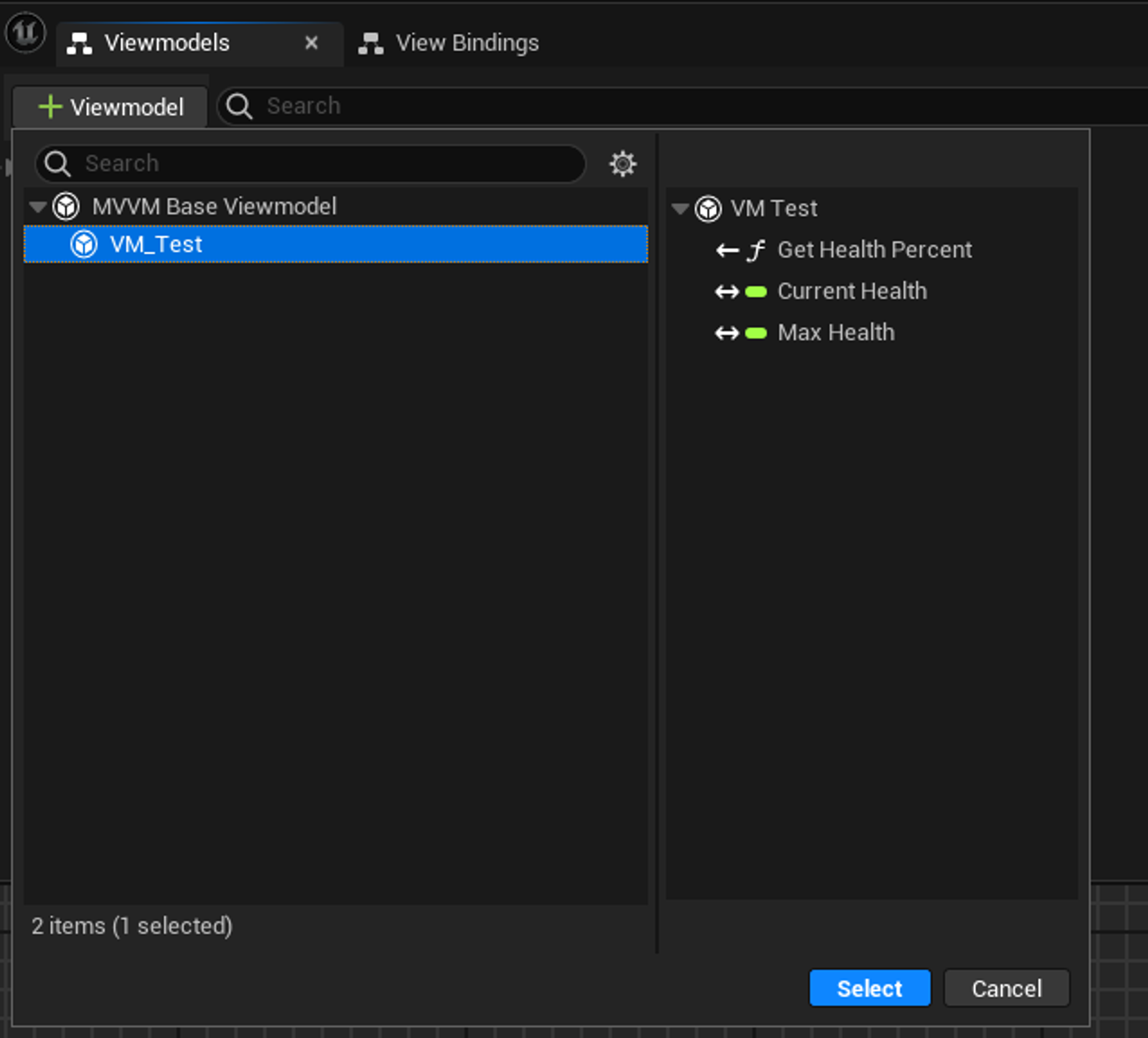The height and width of the screenshot is (1038, 1148).
Task: Close the Viewmodels tab
Action: (x=311, y=43)
